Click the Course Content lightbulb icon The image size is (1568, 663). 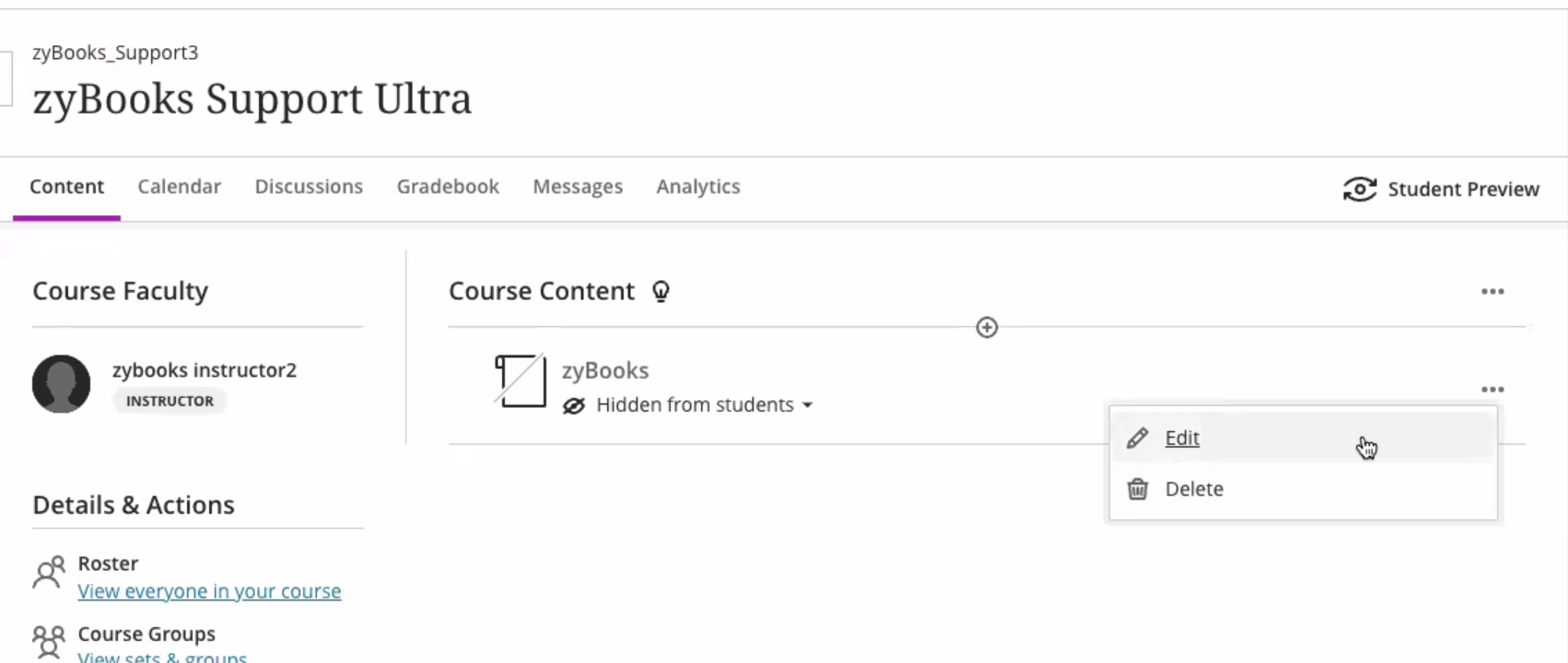click(661, 292)
